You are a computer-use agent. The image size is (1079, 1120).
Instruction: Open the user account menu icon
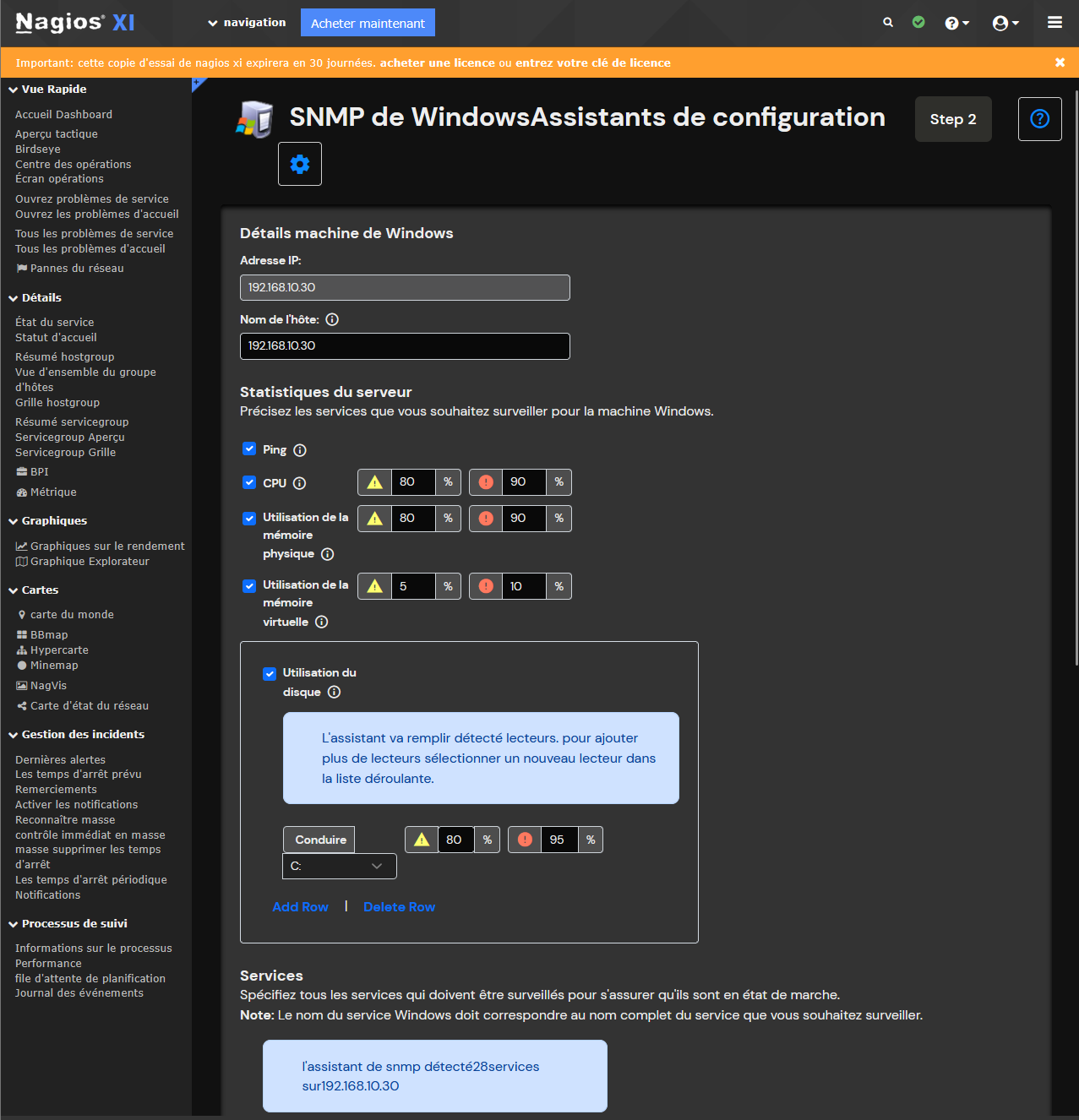(1005, 24)
